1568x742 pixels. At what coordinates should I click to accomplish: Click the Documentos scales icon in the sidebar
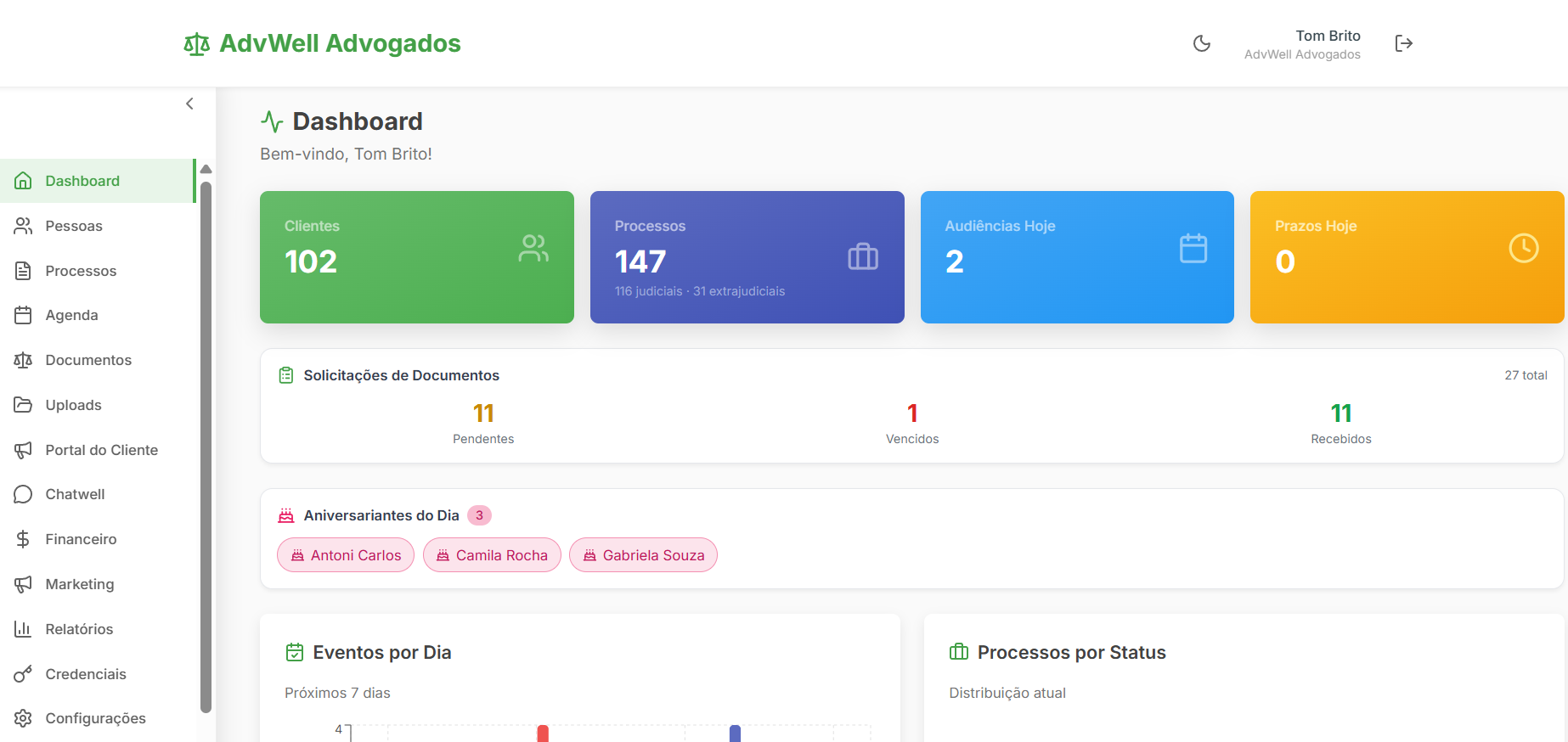[x=23, y=360]
